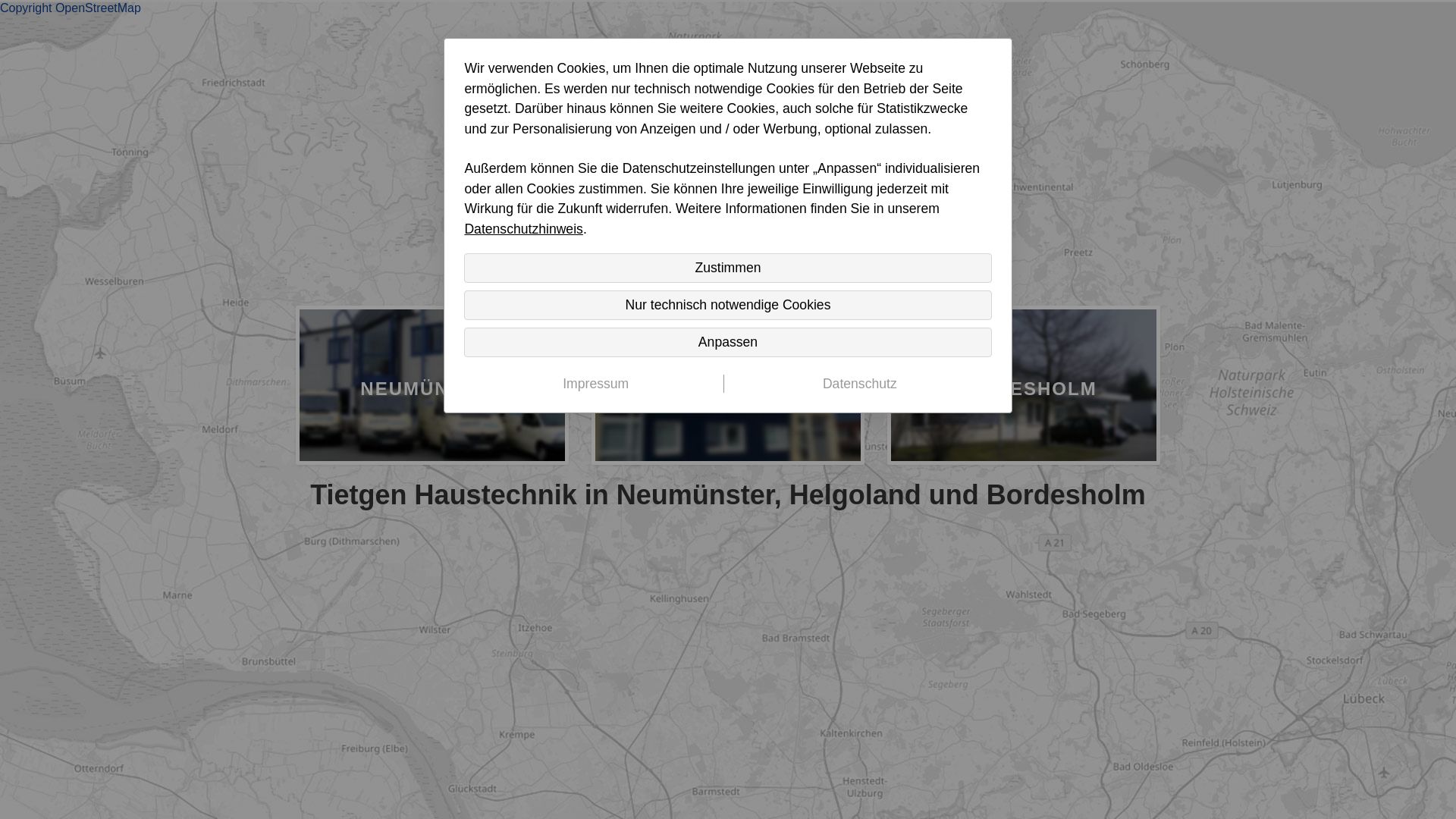Click the Tietgen Haustechnik heading text
The width and height of the screenshot is (1456, 819).
(728, 495)
